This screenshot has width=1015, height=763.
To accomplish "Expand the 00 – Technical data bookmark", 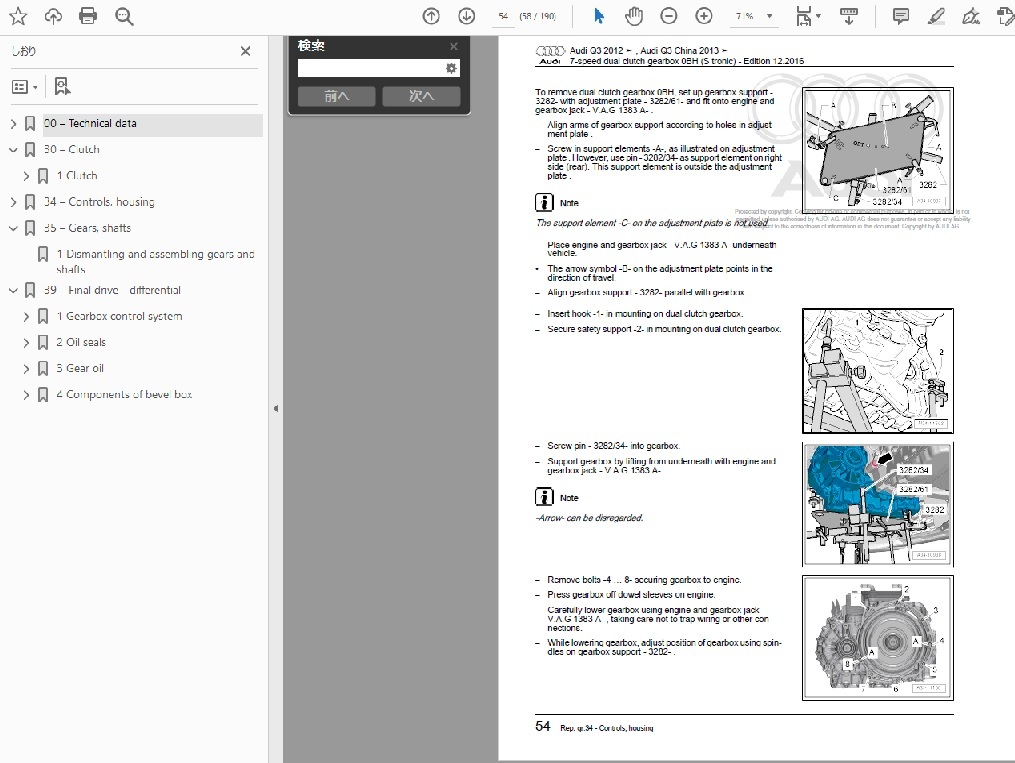I will 14,124.
